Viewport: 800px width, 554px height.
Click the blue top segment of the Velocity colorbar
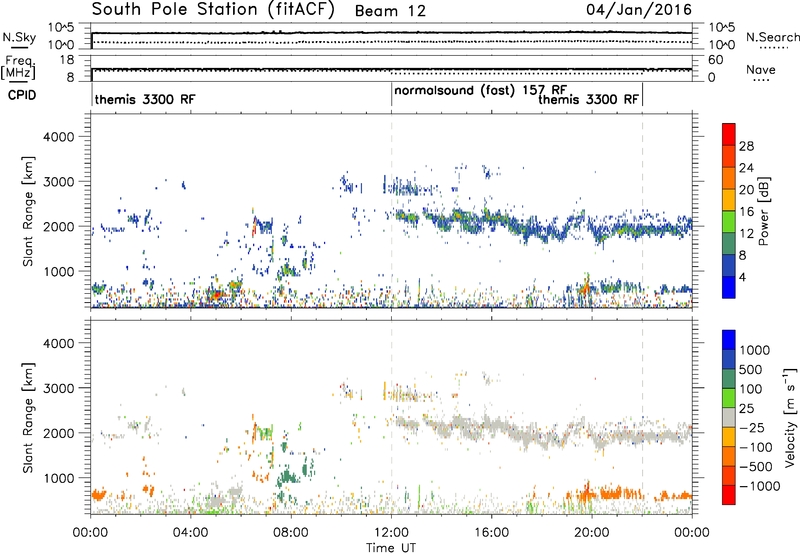click(729, 340)
